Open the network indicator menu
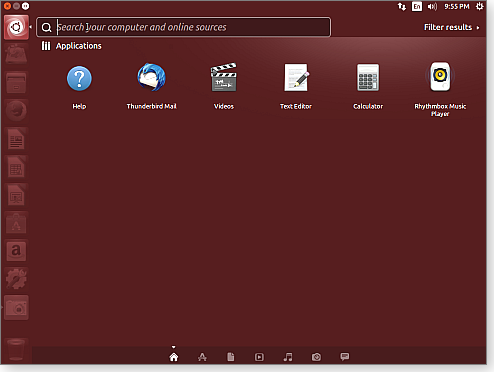Screen dimensions: 494x372 pyautogui.click(x=402, y=7)
